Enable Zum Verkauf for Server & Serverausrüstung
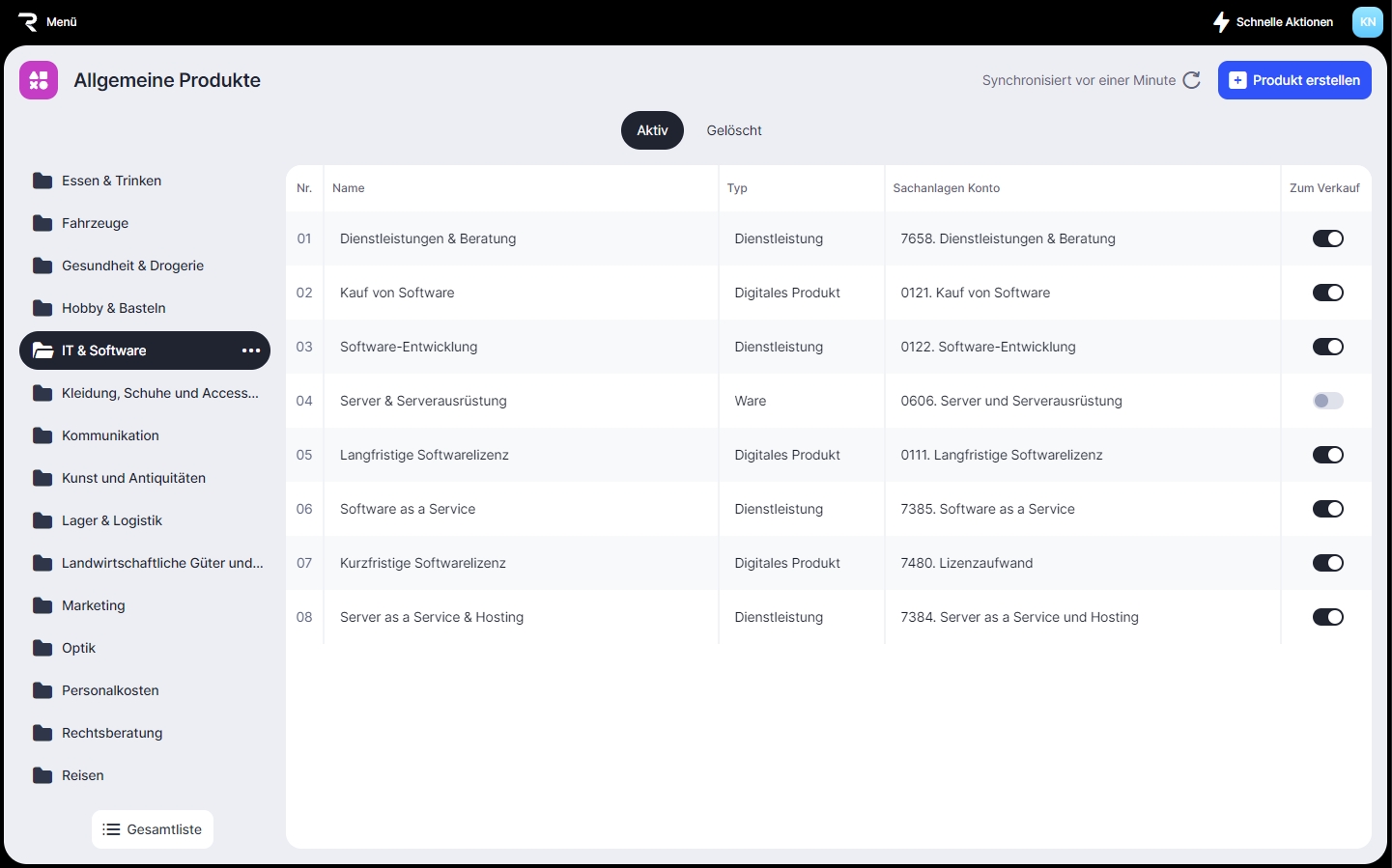This screenshot has height=868, width=1392. point(1327,401)
